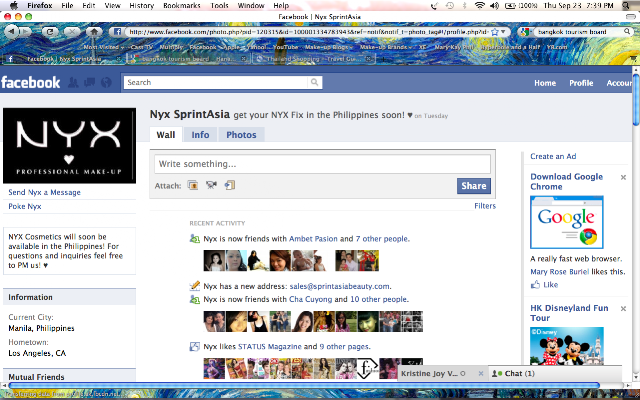Viewport: 640px width, 400px height.
Task: Select the Info tab
Action: (200, 135)
